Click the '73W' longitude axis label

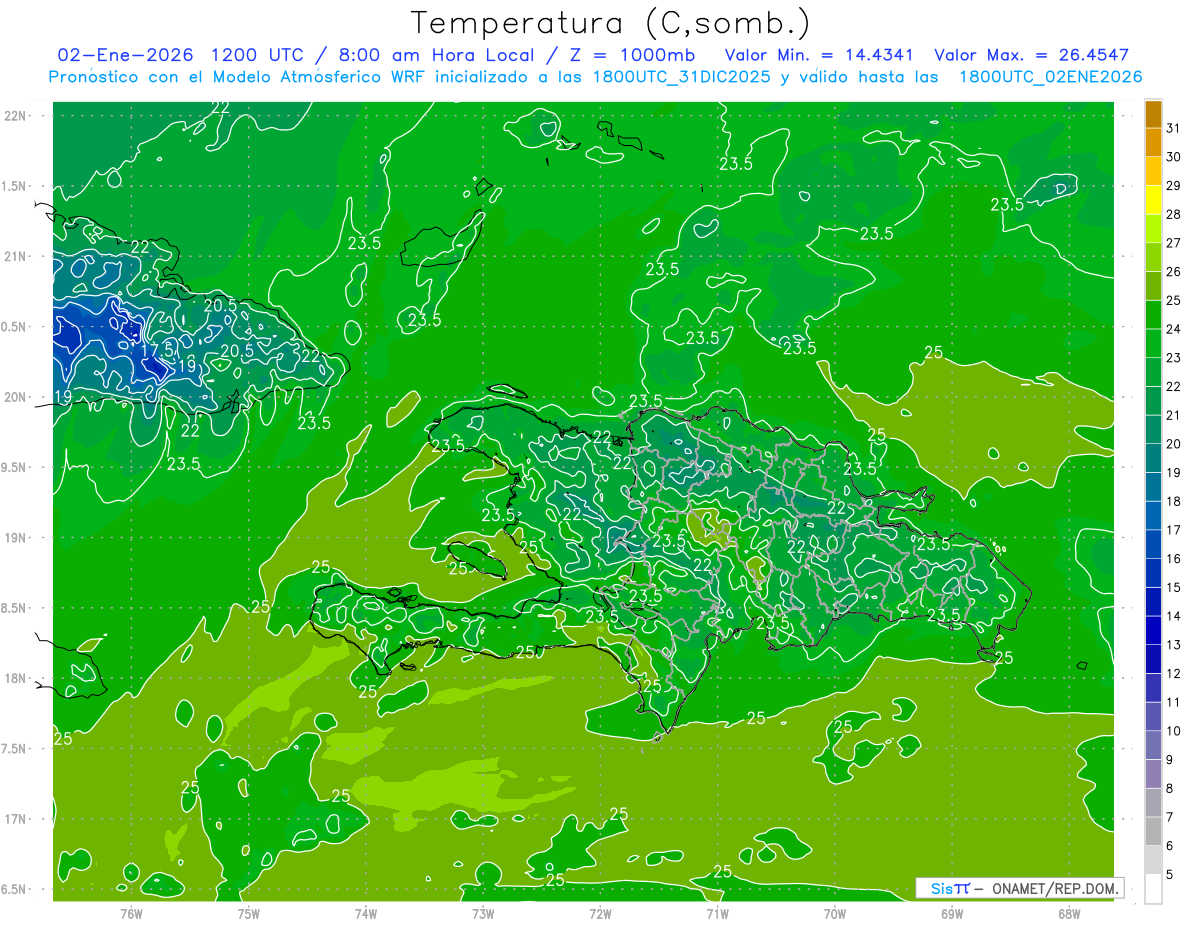coord(483,915)
